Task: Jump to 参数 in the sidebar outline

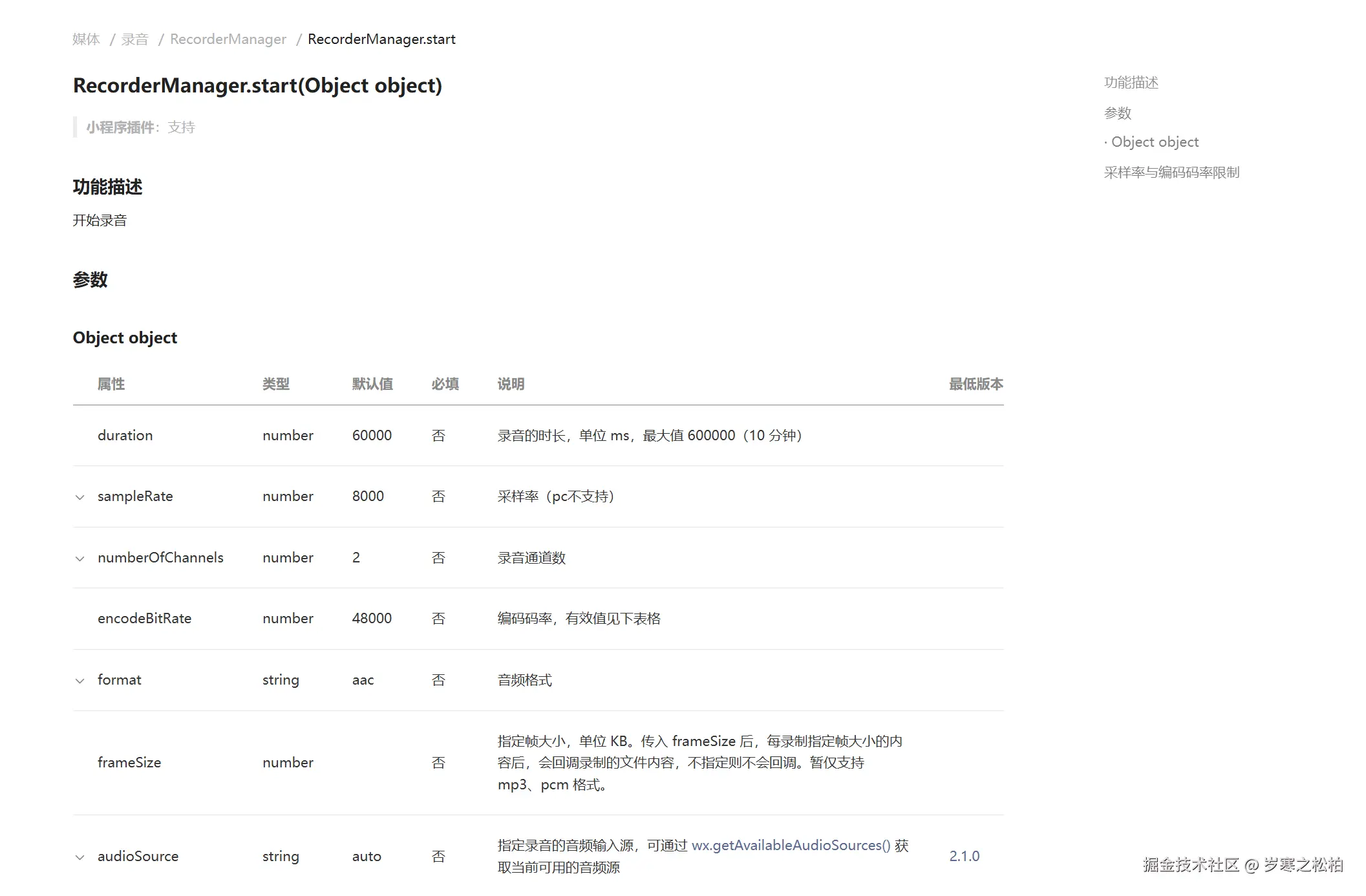Action: pos(1117,113)
